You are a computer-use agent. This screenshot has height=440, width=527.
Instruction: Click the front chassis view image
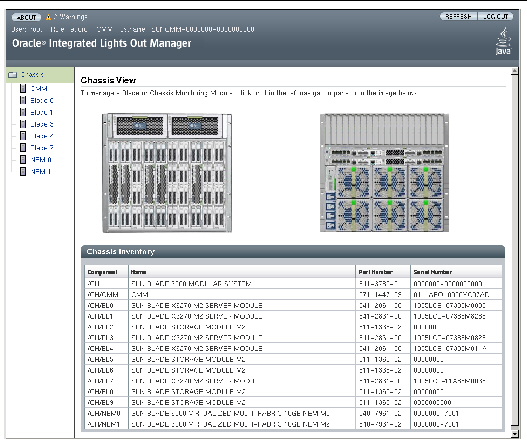tap(167, 173)
